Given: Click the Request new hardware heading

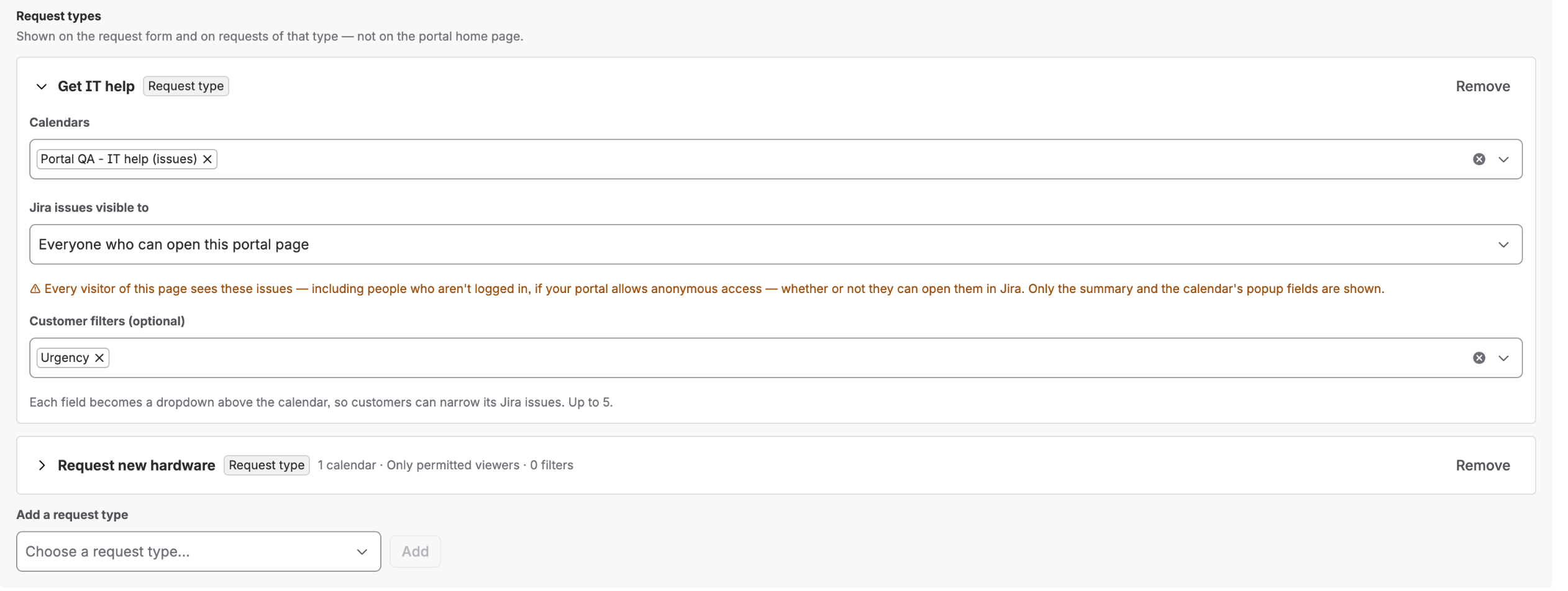Looking at the screenshot, I should tap(136, 466).
